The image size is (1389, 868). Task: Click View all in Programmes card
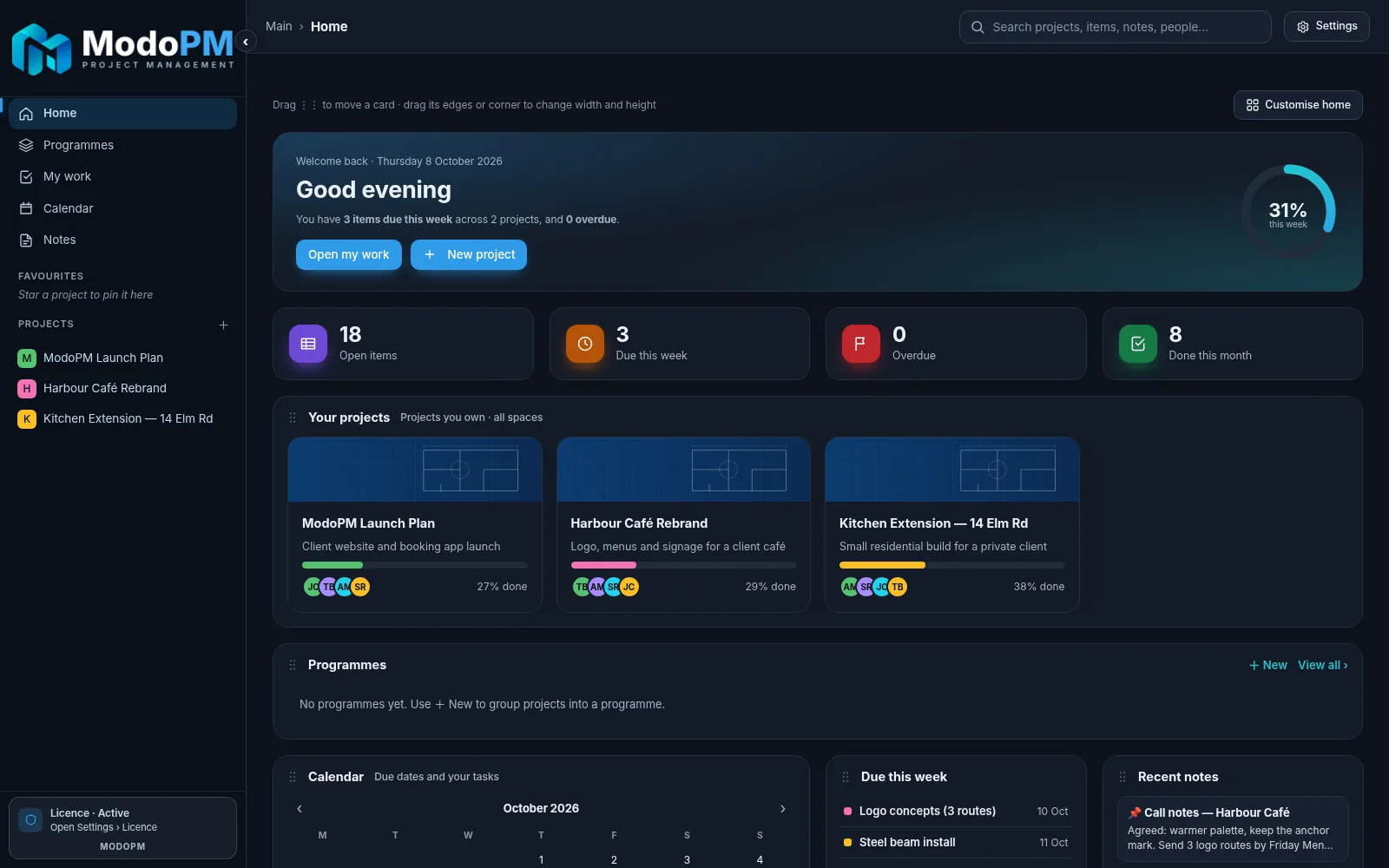(1323, 665)
